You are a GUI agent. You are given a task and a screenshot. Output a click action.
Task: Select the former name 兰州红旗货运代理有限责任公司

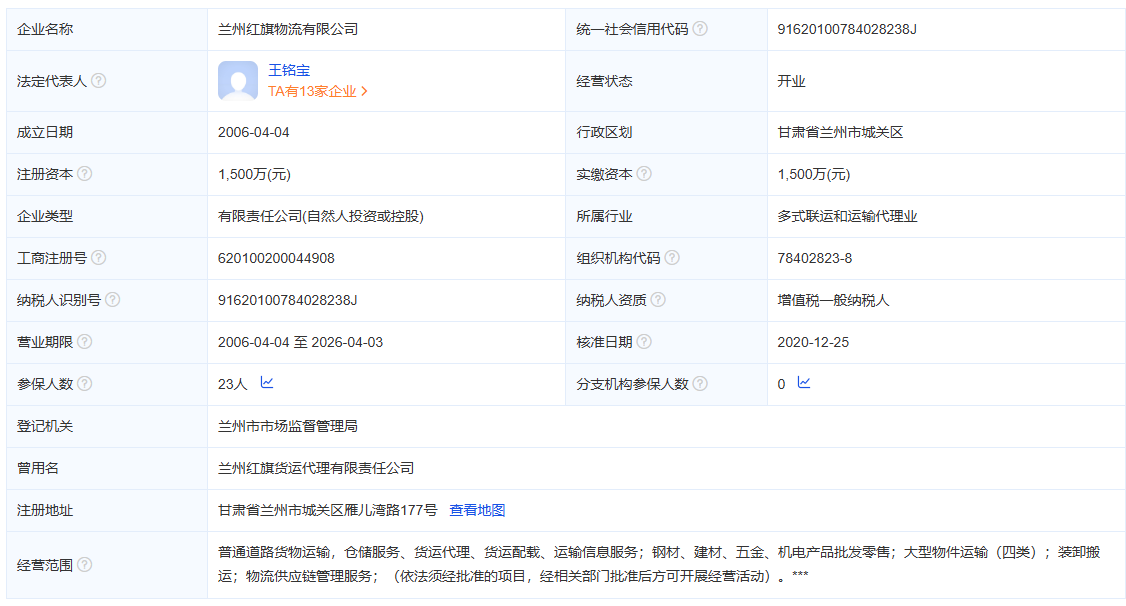pos(316,468)
